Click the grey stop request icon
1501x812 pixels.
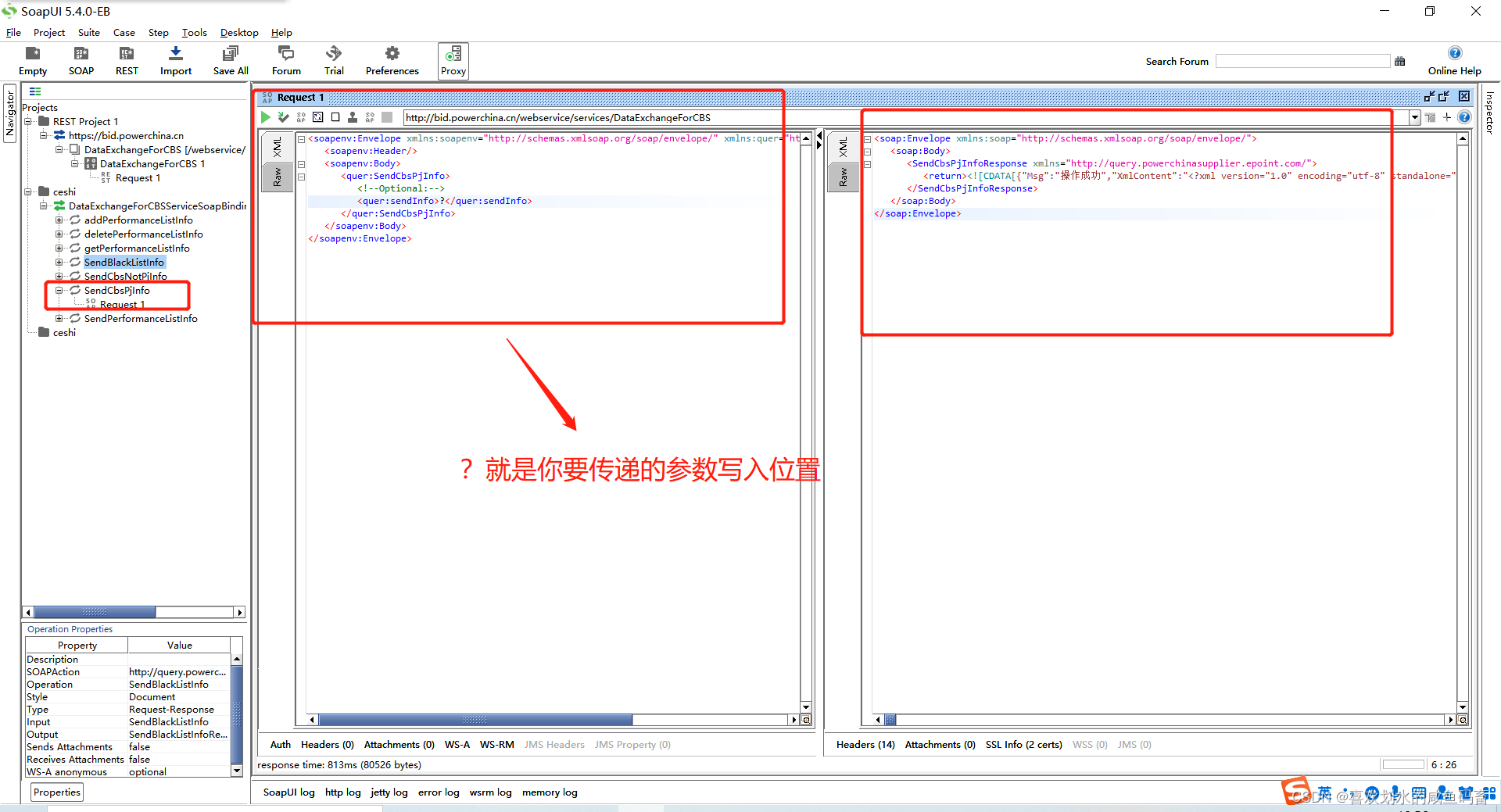[x=387, y=117]
